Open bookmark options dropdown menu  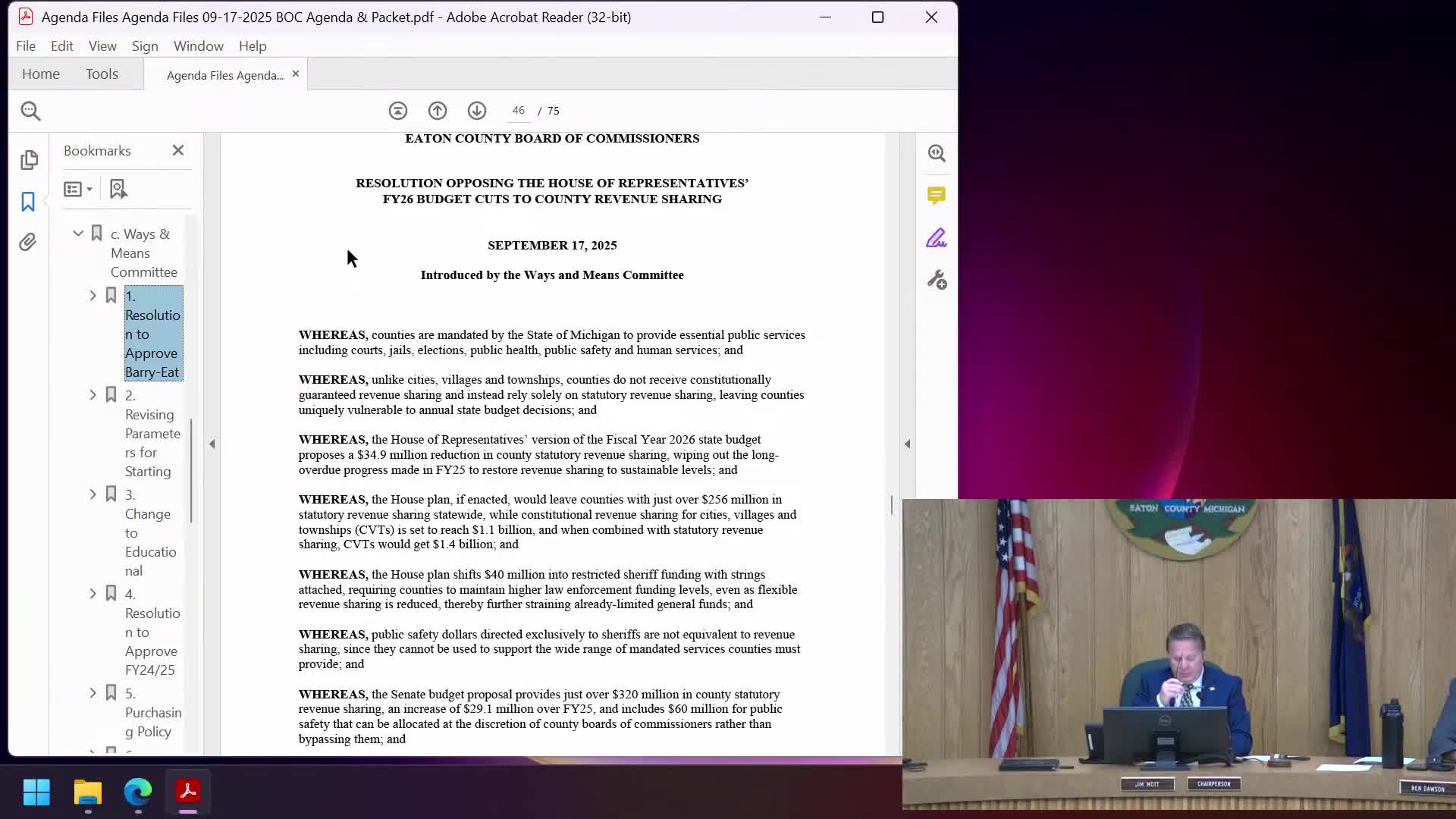pyautogui.click(x=78, y=189)
